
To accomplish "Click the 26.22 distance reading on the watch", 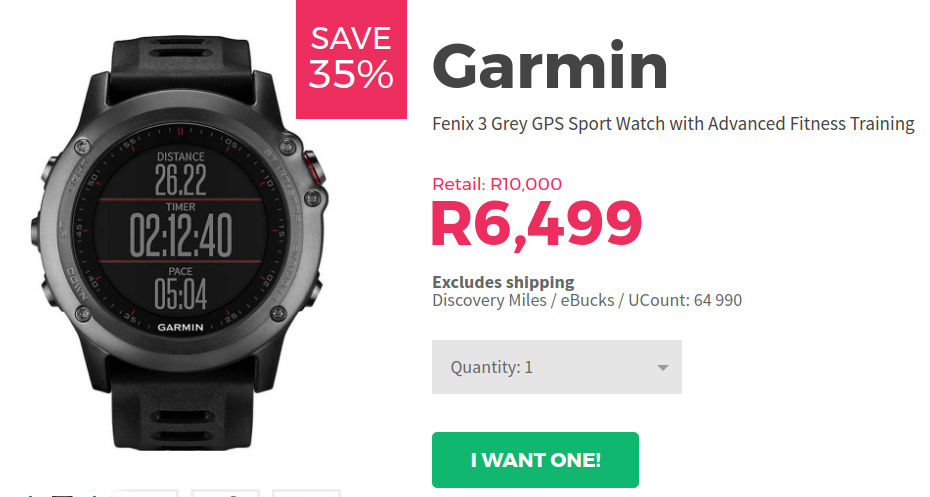I will click(180, 180).
